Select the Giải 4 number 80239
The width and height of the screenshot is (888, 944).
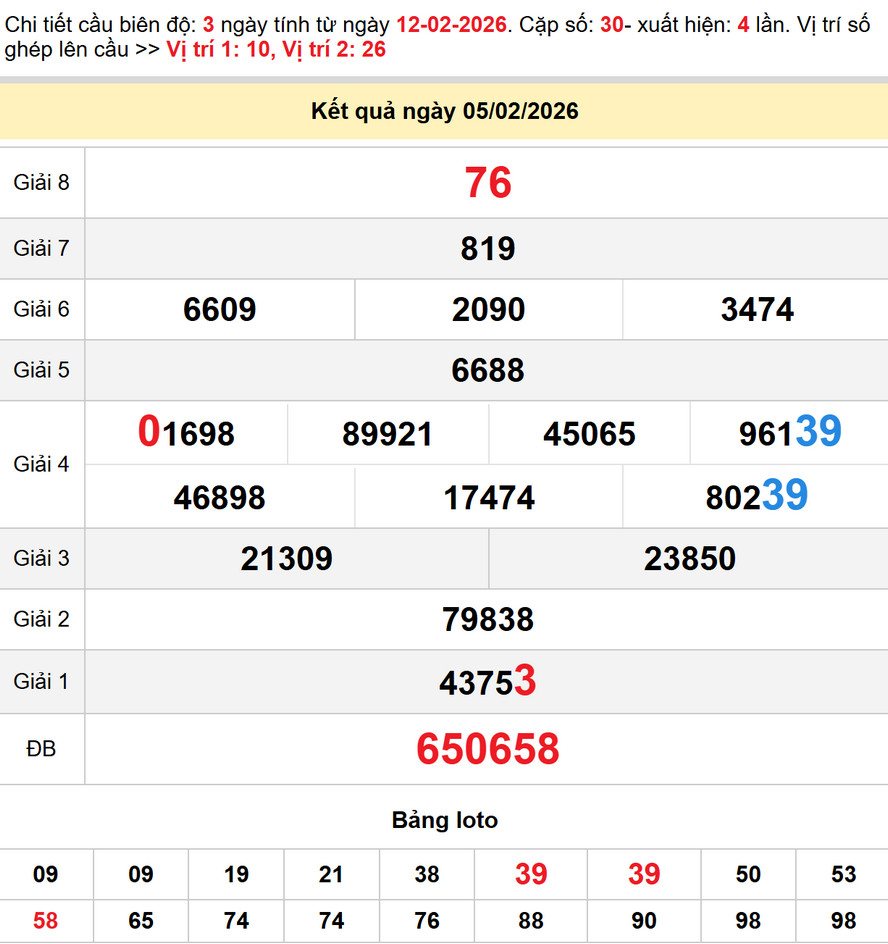[x=757, y=496]
